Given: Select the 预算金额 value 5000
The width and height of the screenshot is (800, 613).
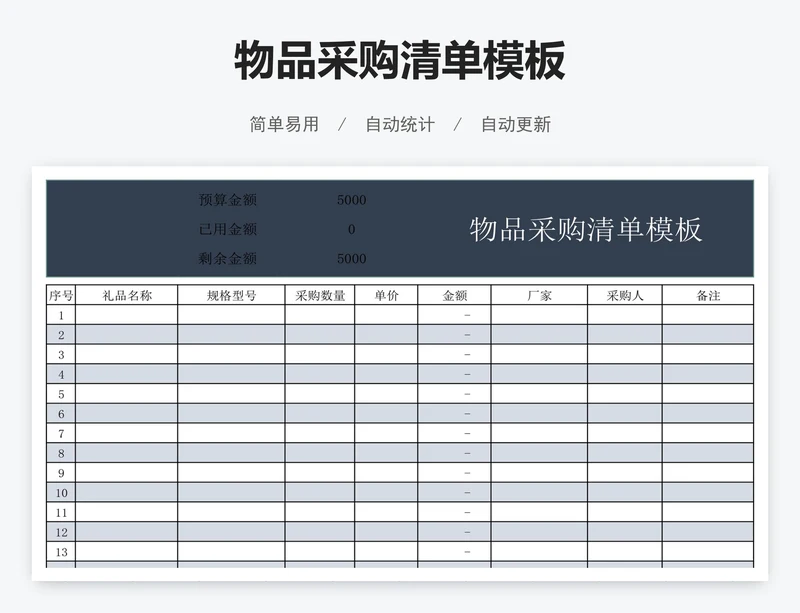Looking at the screenshot, I should coord(352,200).
